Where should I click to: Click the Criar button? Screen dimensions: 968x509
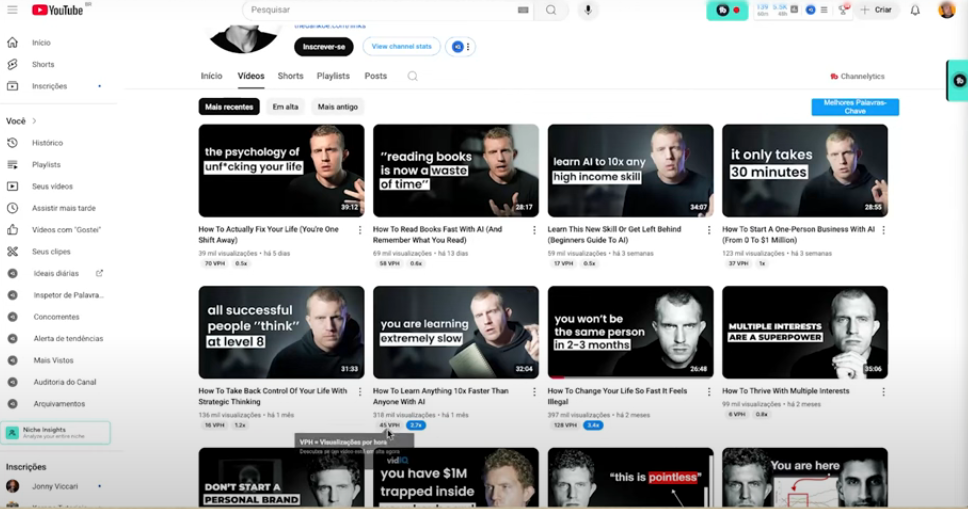(x=877, y=10)
